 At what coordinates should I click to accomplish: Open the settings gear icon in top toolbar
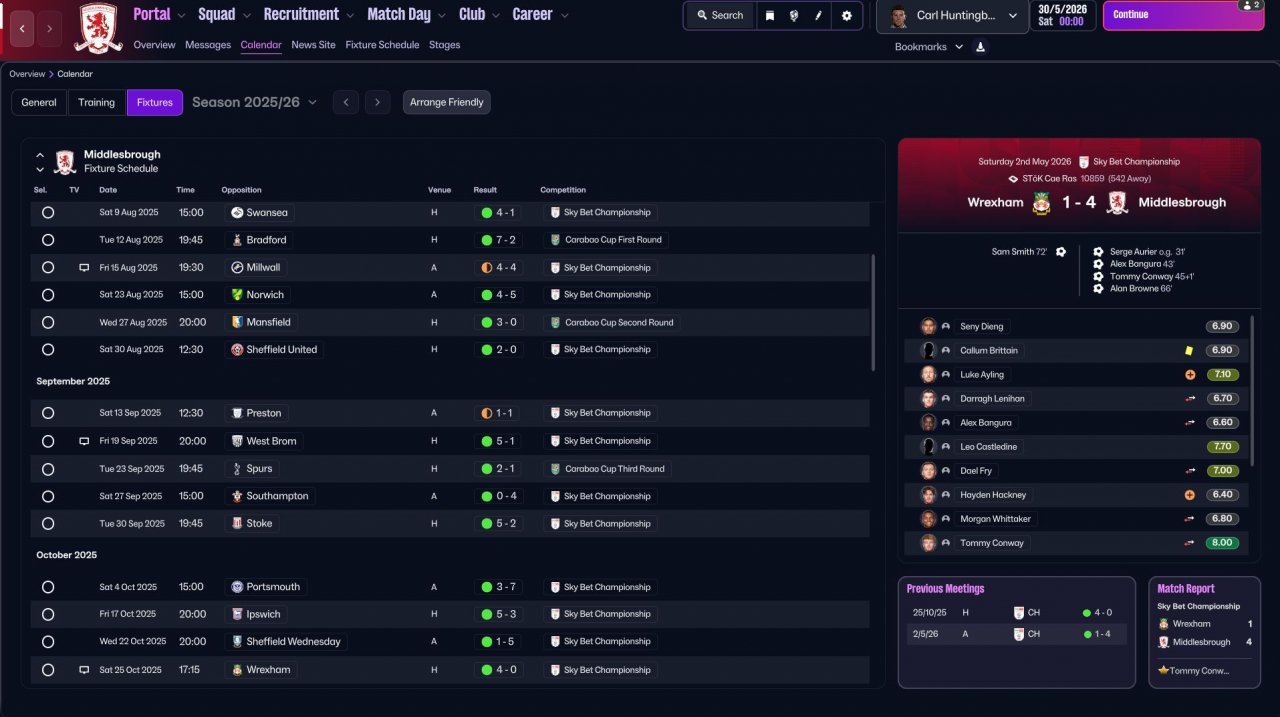[x=847, y=15]
